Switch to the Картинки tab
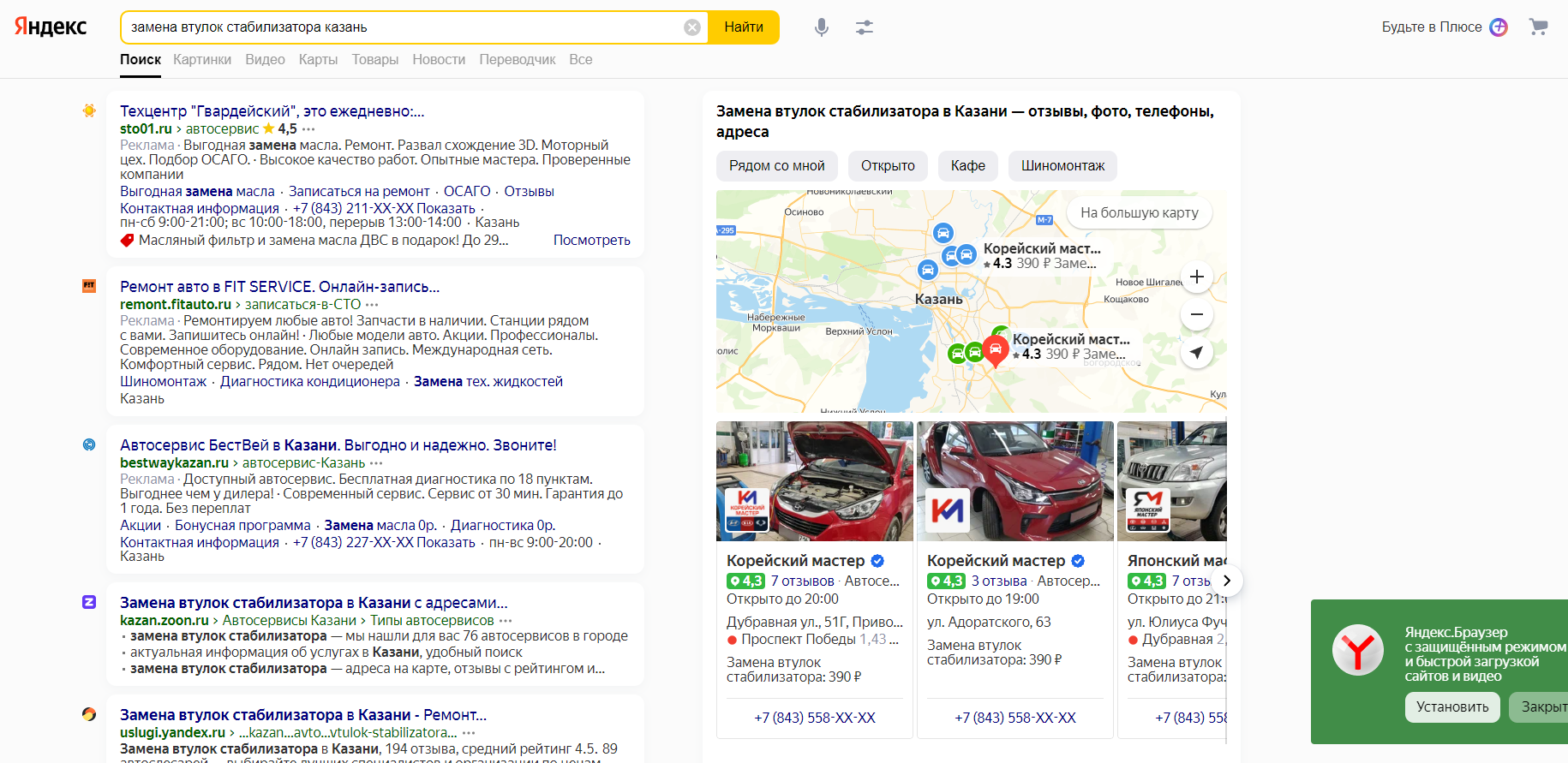The width and height of the screenshot is (1568, 763). pos(202,60)
